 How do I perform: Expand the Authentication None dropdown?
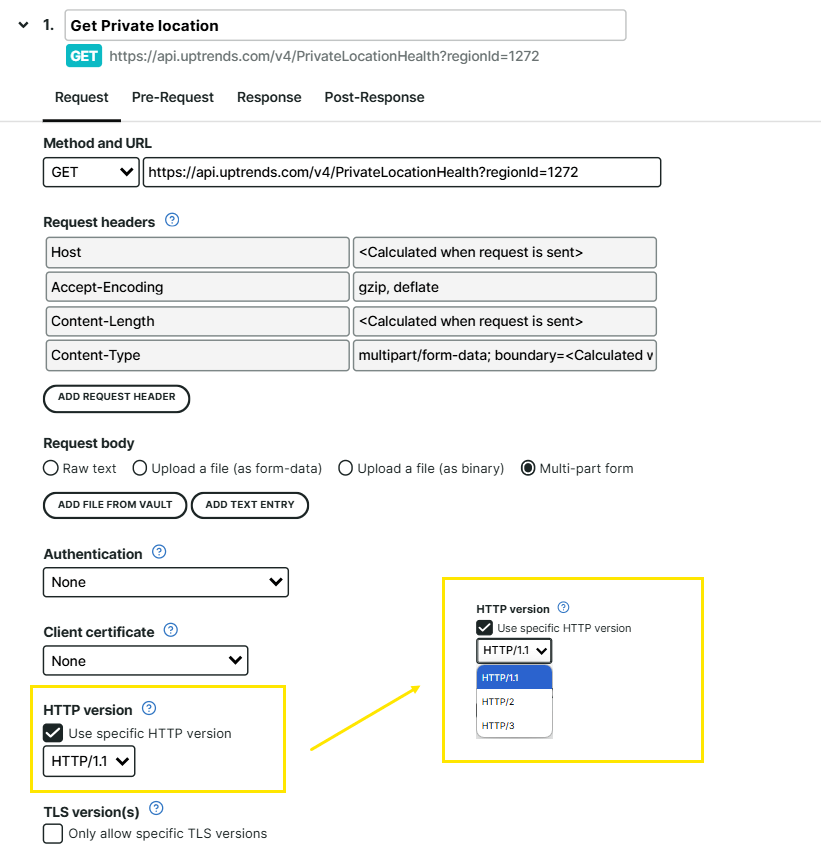[x=166, y=582]
